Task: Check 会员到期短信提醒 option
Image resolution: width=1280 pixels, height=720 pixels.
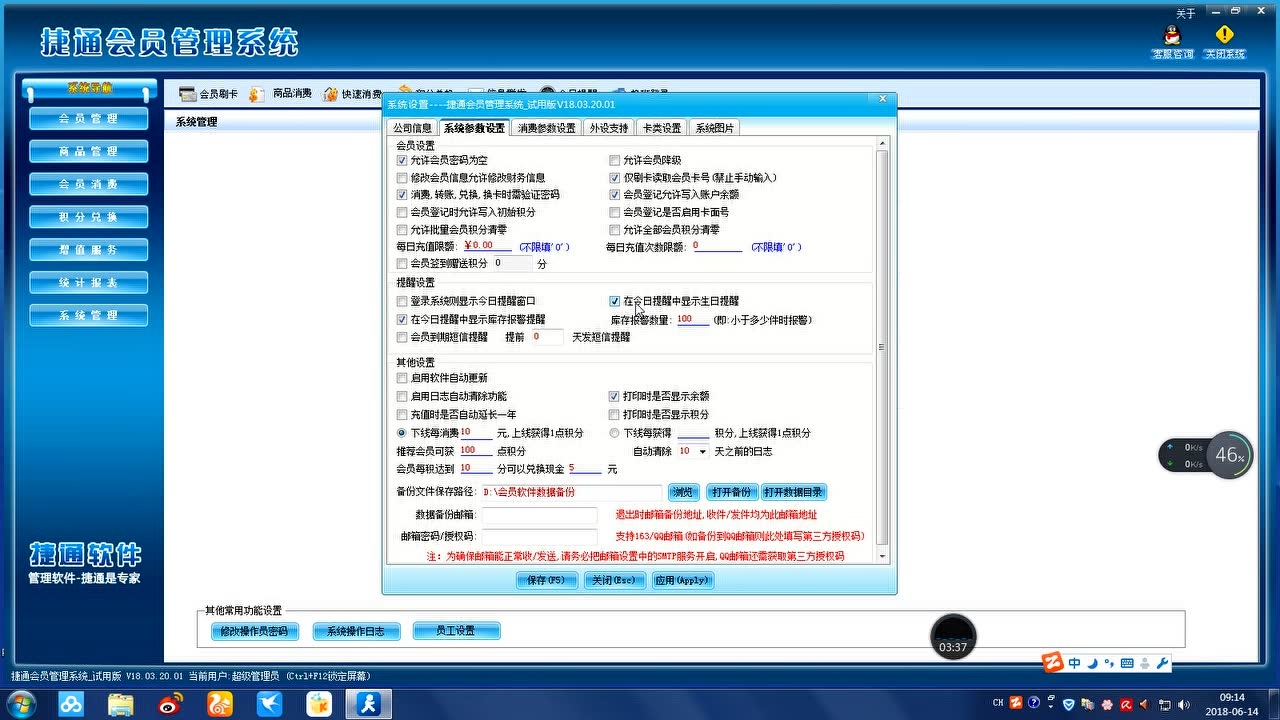Action: click(403, 337)
